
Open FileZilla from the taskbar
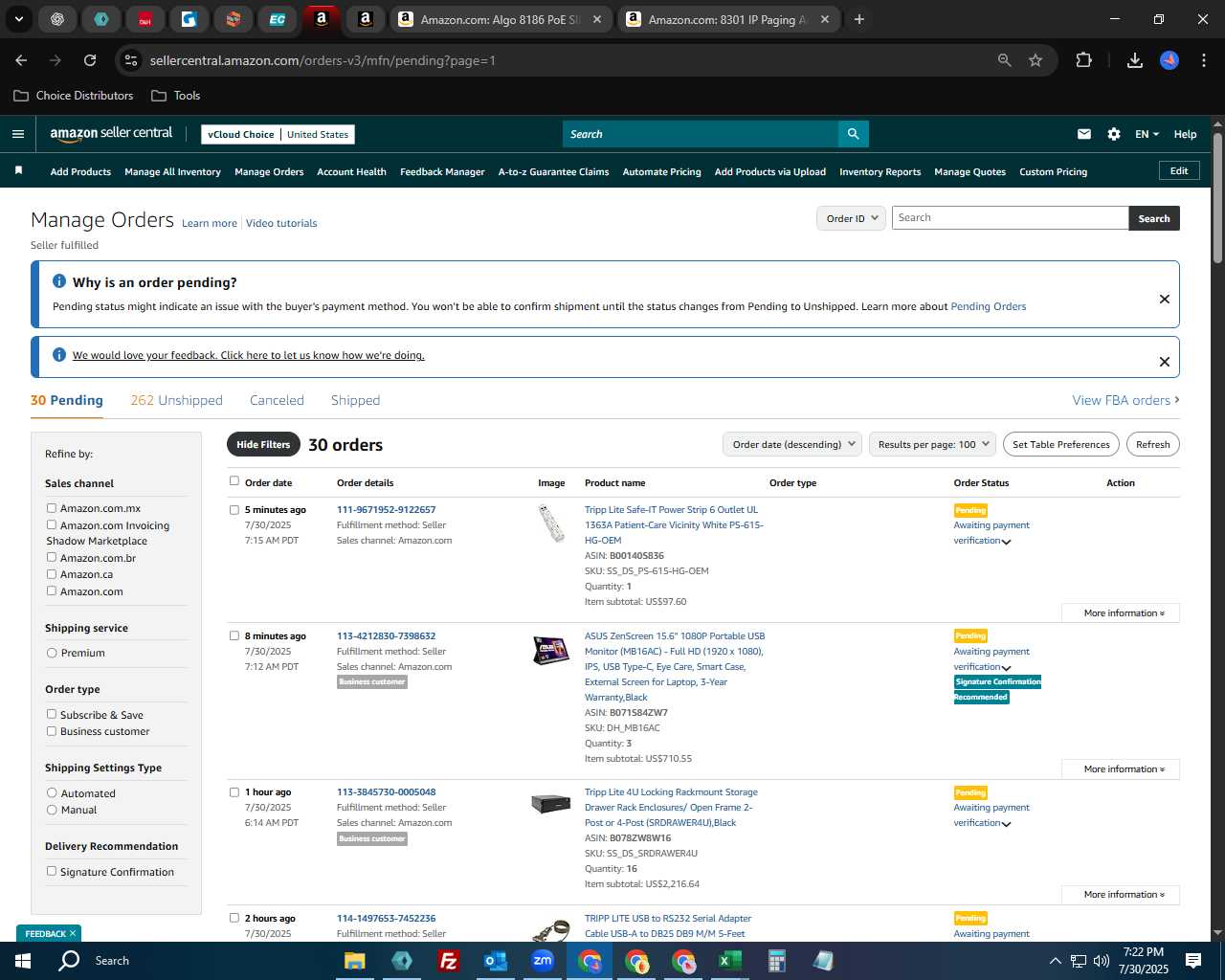point(448,961)
